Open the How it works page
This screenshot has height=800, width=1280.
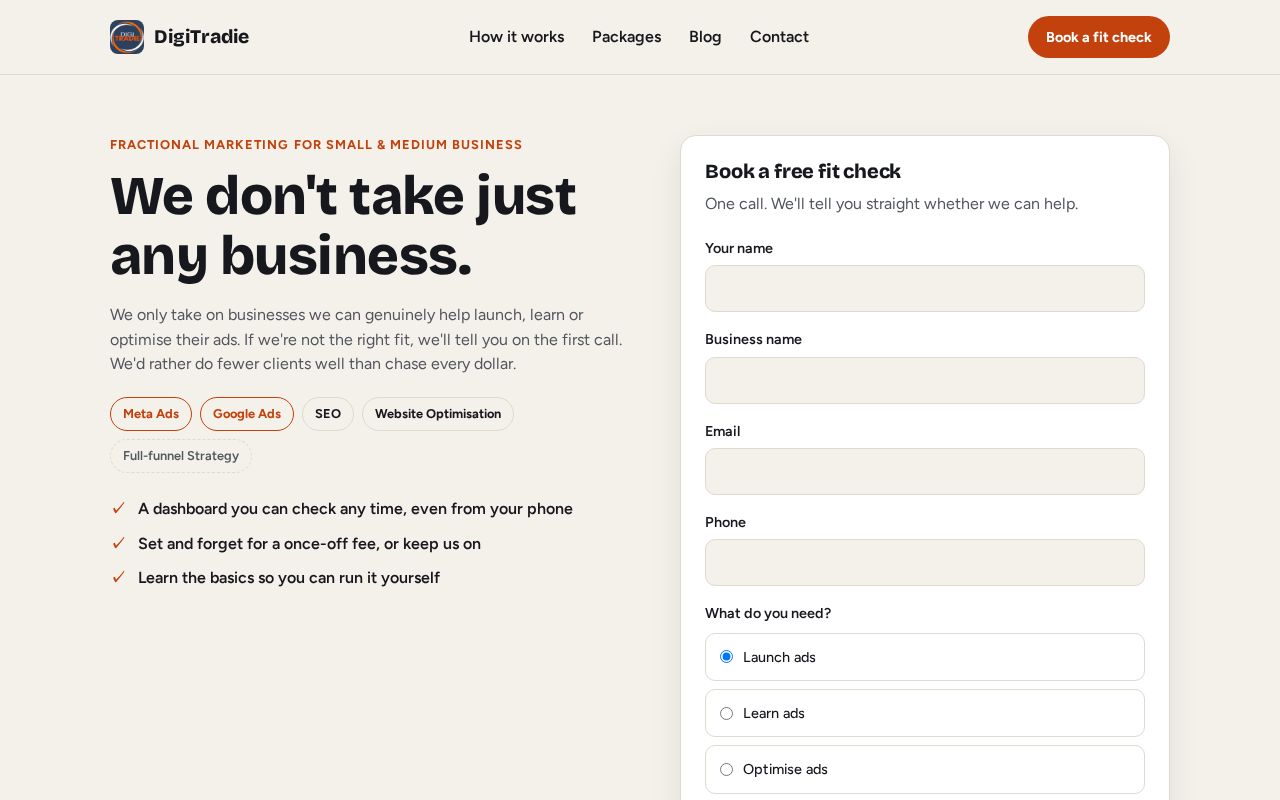(x=517, y=37)
